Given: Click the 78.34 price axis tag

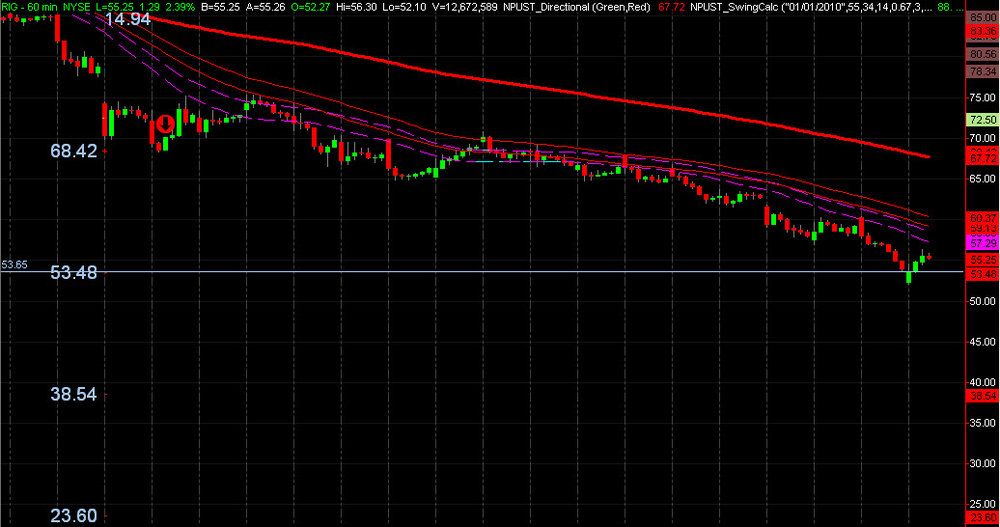Looking at the screenshot, I should [983, 72].
